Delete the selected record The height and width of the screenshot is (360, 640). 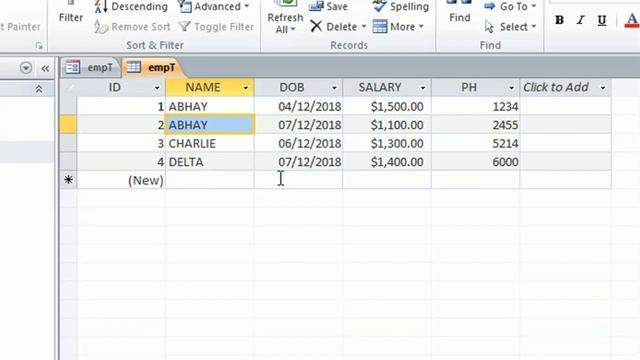pyautogui.click(x=333, y=27)
